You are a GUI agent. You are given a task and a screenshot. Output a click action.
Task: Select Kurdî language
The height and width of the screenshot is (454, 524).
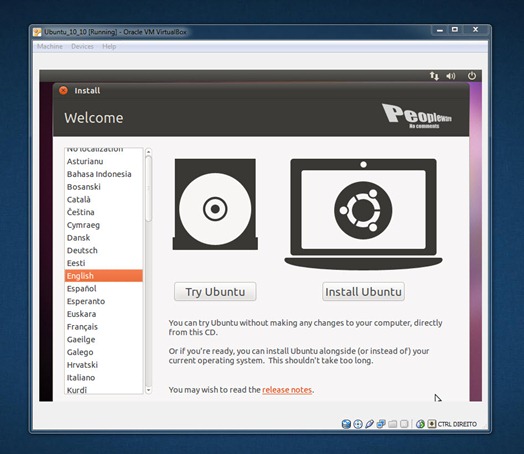coord(104,390)
